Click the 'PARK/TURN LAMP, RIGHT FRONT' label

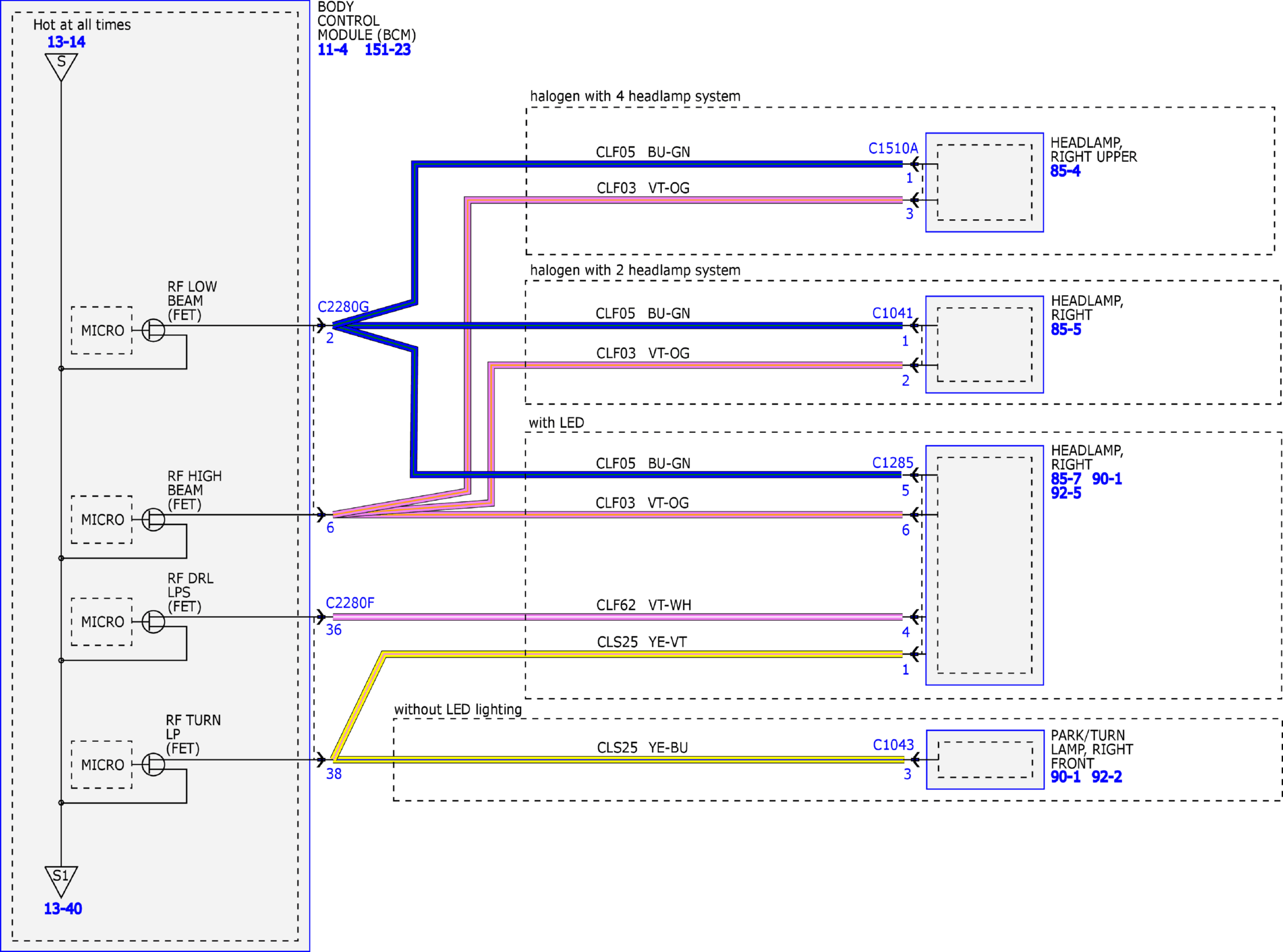point(1091,749)
